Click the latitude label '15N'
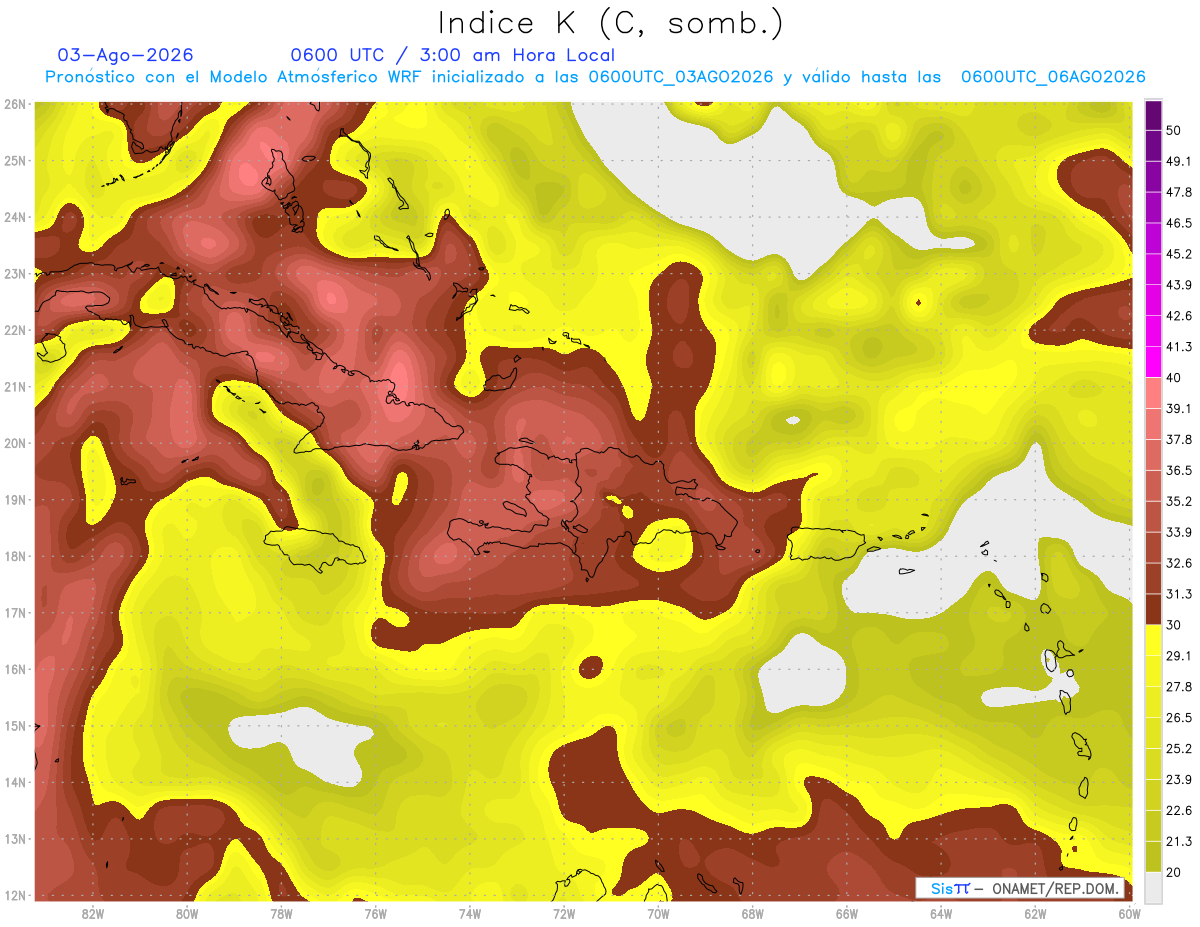The image size is (1200, 927). 15,726
